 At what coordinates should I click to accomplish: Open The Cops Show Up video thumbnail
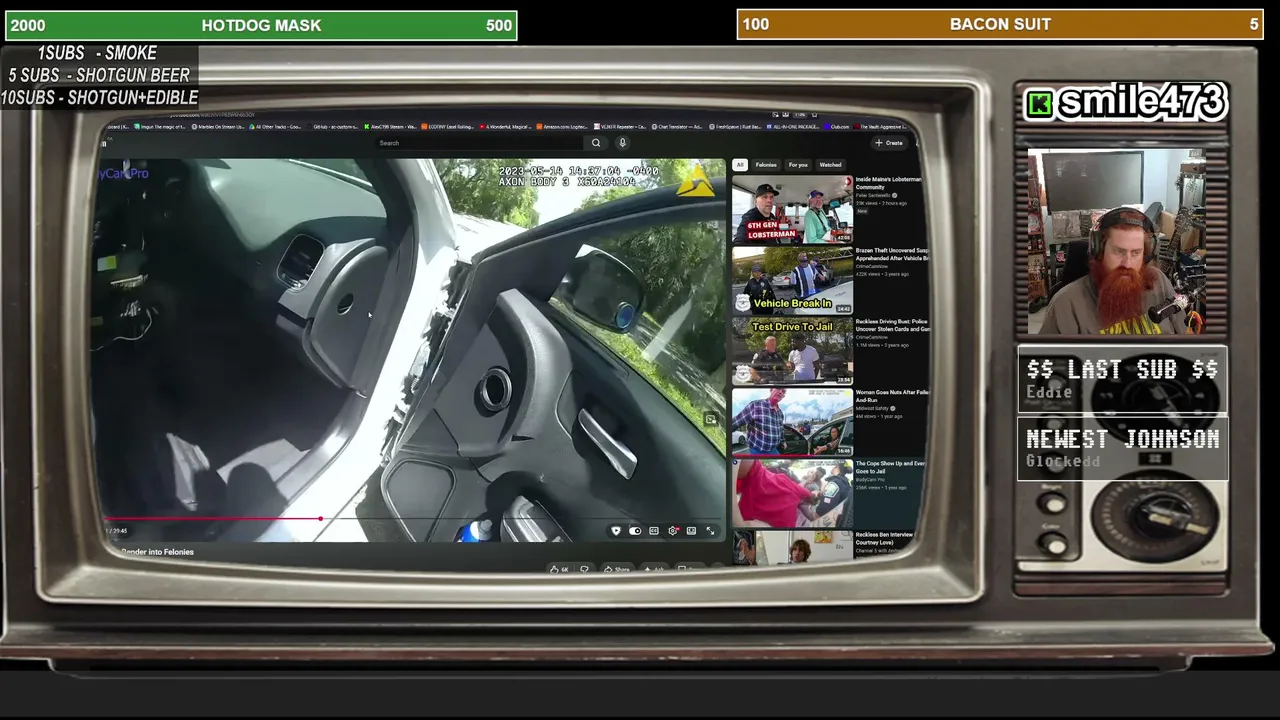[792, 493]
